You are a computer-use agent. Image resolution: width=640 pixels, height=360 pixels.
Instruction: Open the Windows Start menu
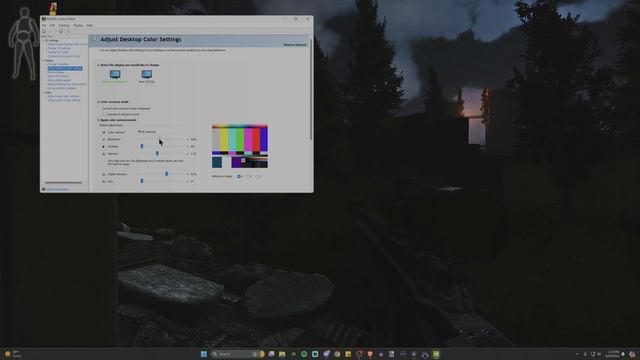(204, 354)
